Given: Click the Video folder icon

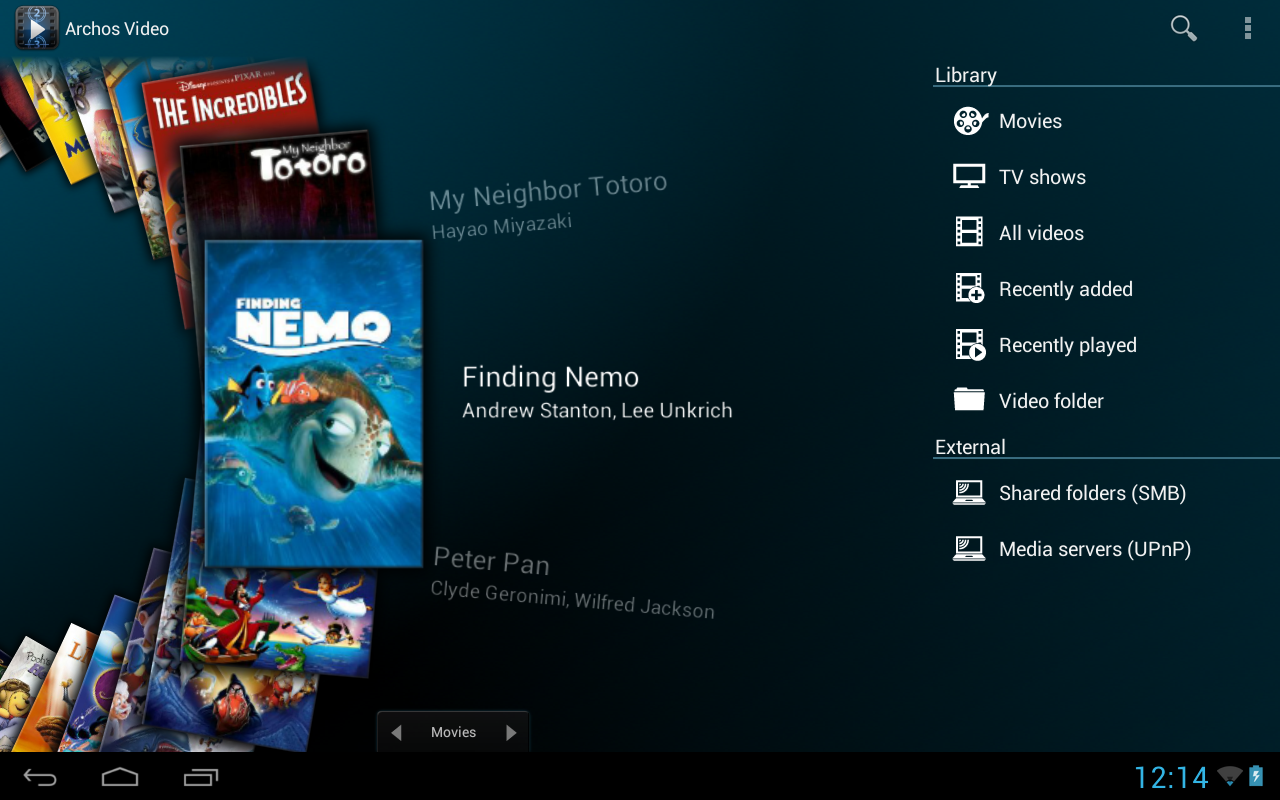Looking at the screenshot, I should 969,401.
